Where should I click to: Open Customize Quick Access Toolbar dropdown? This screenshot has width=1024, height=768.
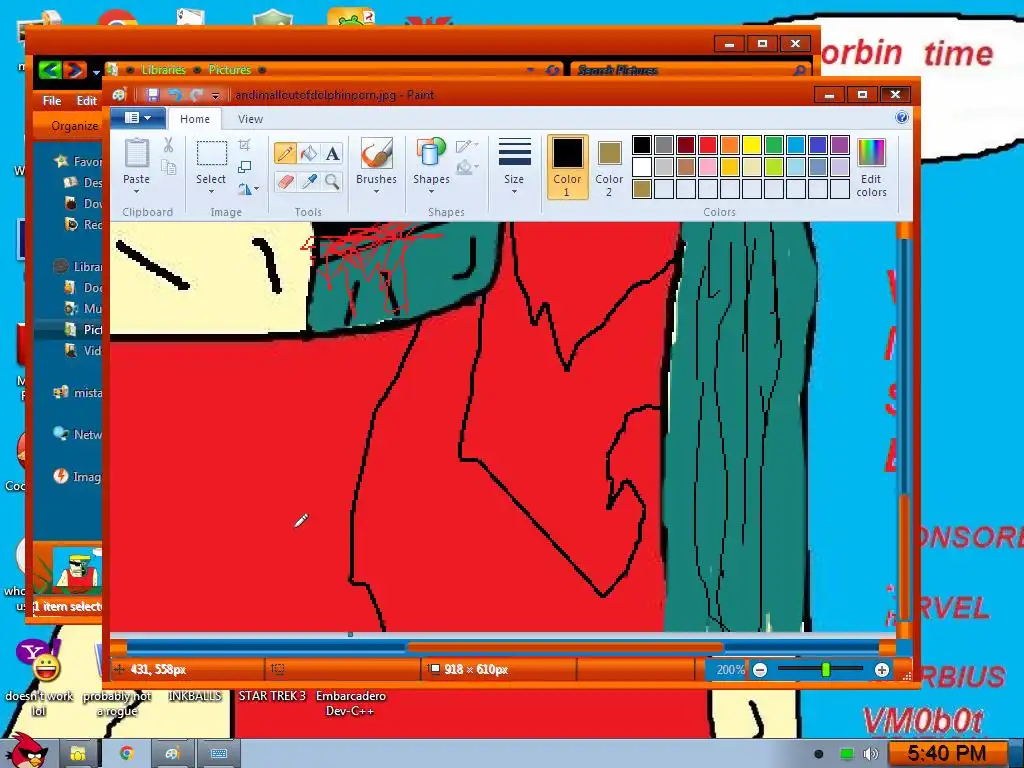216,96
